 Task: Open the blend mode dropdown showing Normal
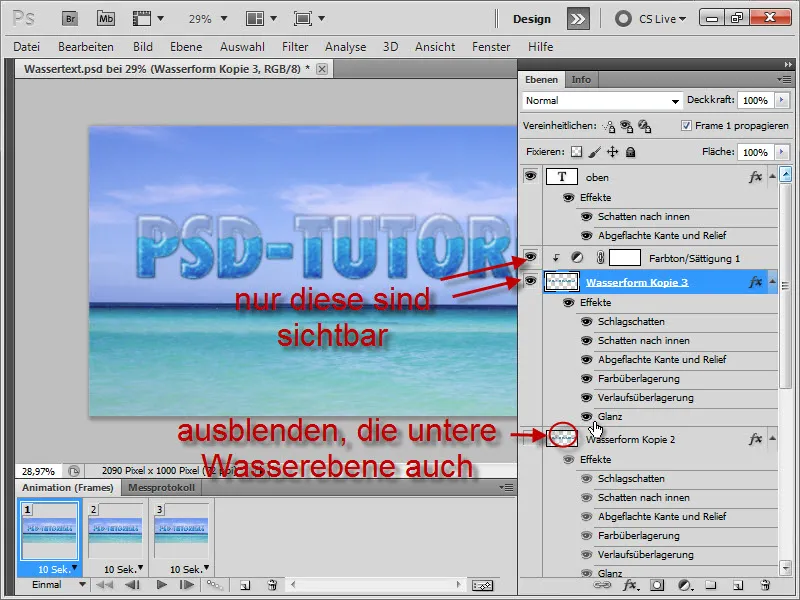coord(603,101)
